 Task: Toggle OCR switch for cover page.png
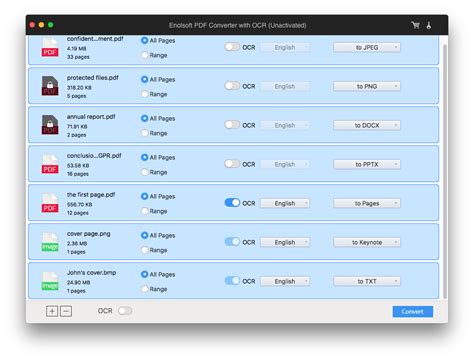232,242
